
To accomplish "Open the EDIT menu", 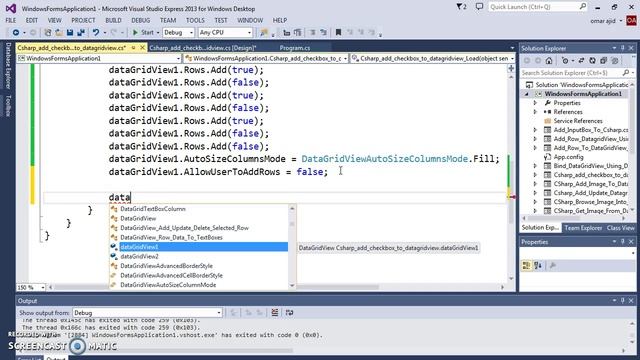I will click(x=31, y=20).
